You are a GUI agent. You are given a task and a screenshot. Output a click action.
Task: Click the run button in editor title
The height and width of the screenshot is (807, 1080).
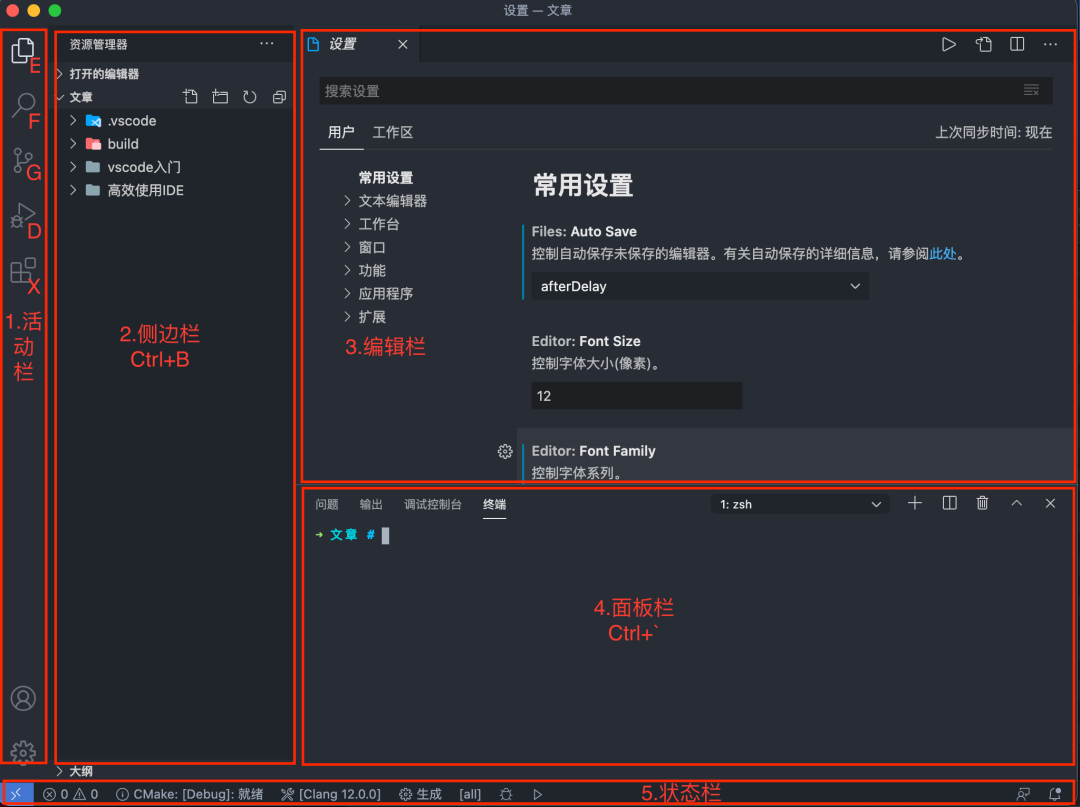(x=949, y=44)
